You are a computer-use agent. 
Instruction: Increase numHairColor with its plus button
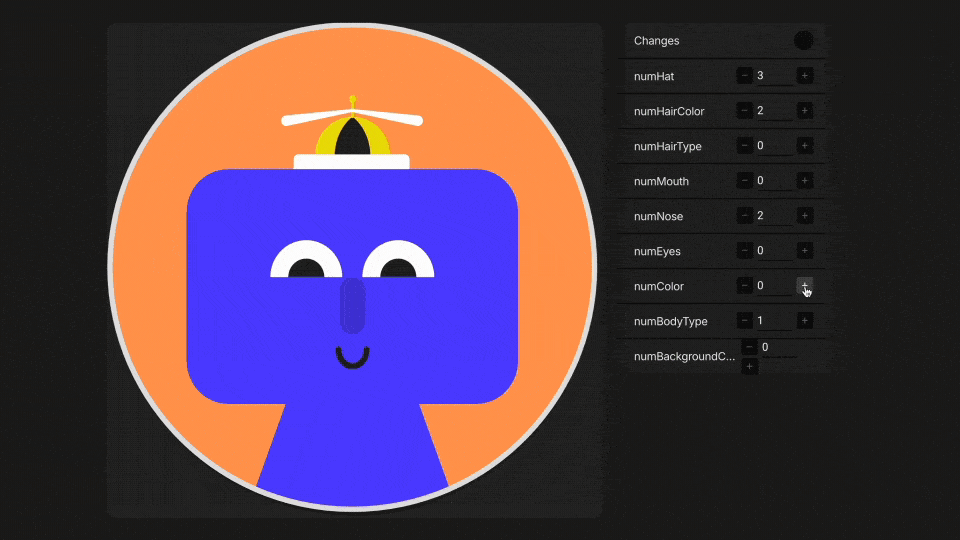[804, 110]
